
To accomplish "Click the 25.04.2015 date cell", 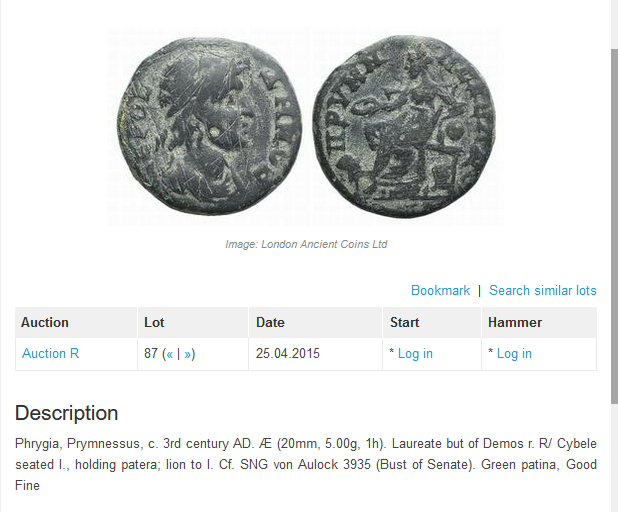I will 288,353.
